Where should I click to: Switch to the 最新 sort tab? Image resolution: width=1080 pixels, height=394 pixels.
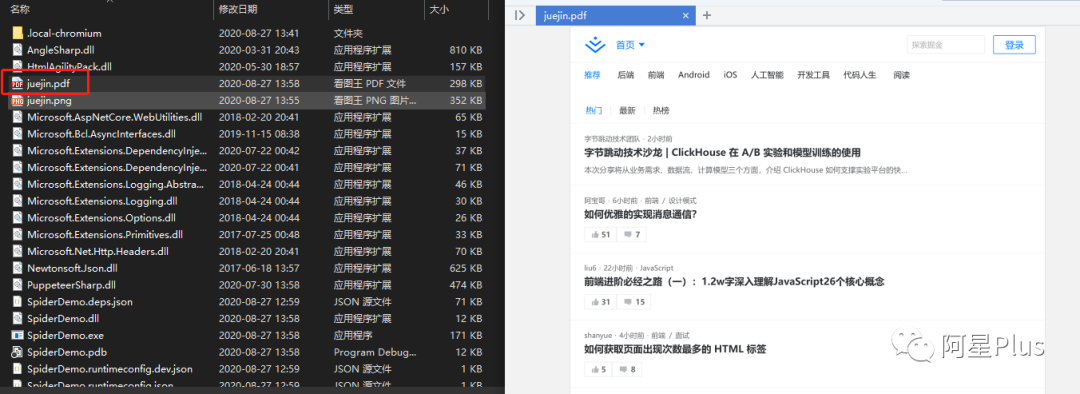tap(627, 110)
